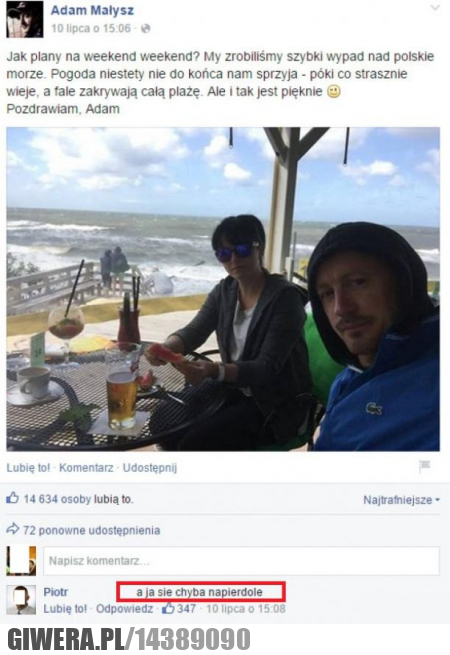Share the post via Udostępnij
This screenshot has width=450, height=655.
(150, 468)
